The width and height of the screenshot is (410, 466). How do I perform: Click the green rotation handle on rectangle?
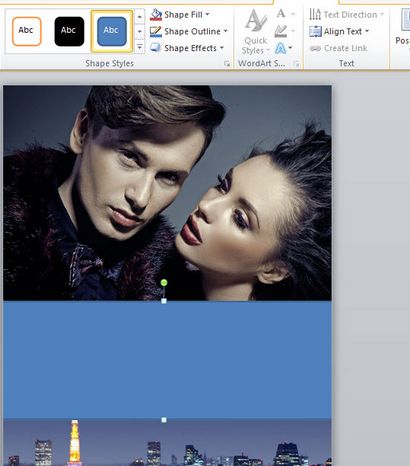click(164, 283)
